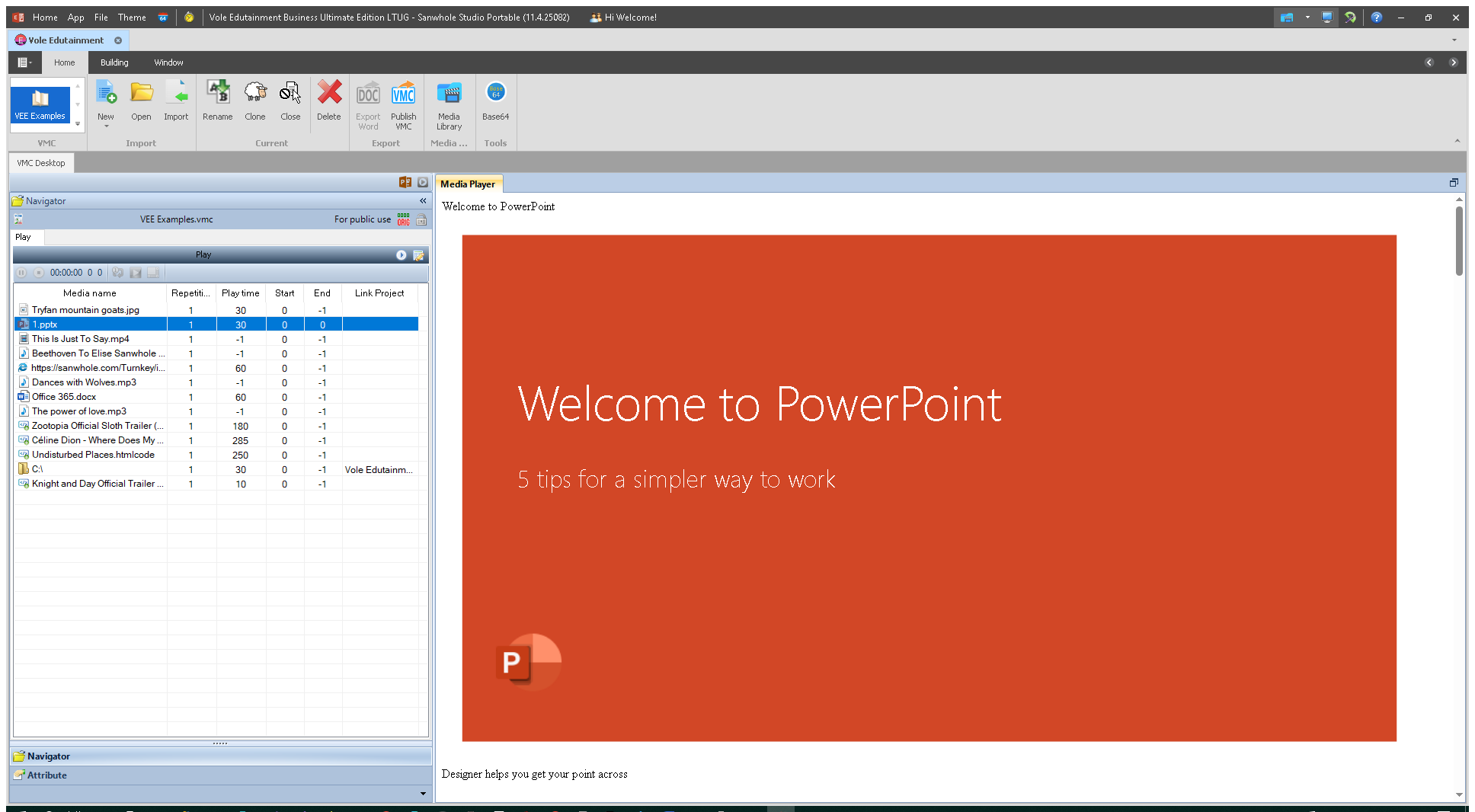Expand the New button dropdown arrow
This screenshot has width=1475, height=812.
106,126
